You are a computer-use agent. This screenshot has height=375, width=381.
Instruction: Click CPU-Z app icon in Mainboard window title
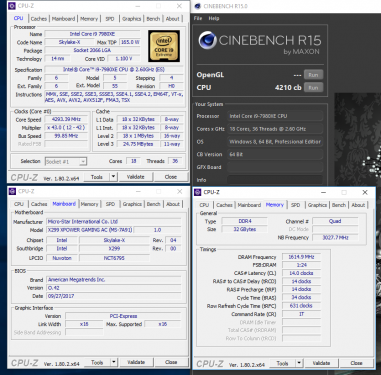click(12, 191)
